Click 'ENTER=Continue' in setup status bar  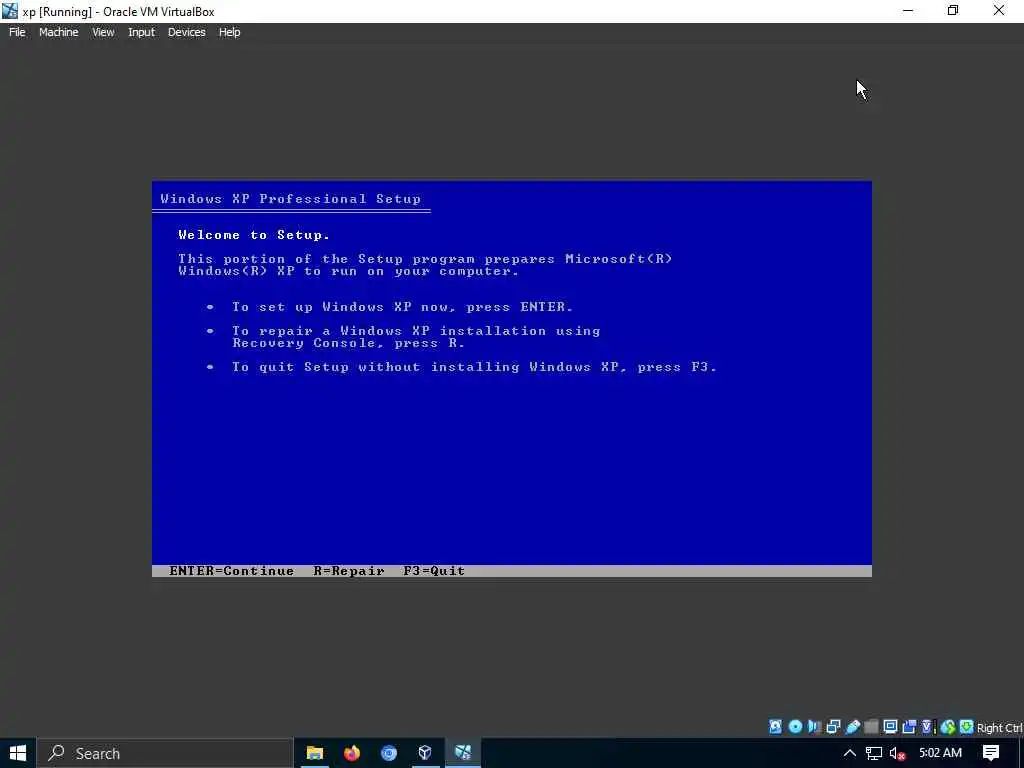231,570
